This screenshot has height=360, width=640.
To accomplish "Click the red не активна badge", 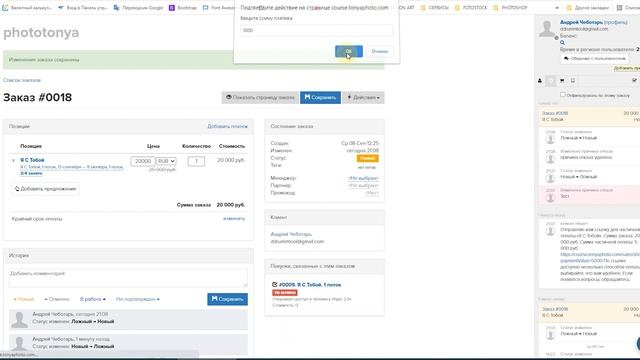I will 285,293.
